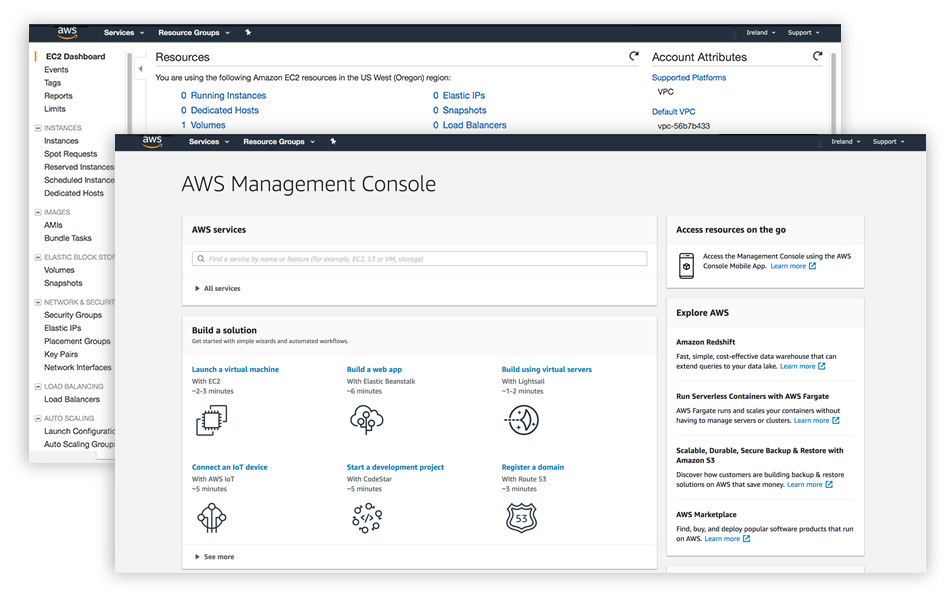Refresh the Resources panel in EC2 window

point(634,56)
